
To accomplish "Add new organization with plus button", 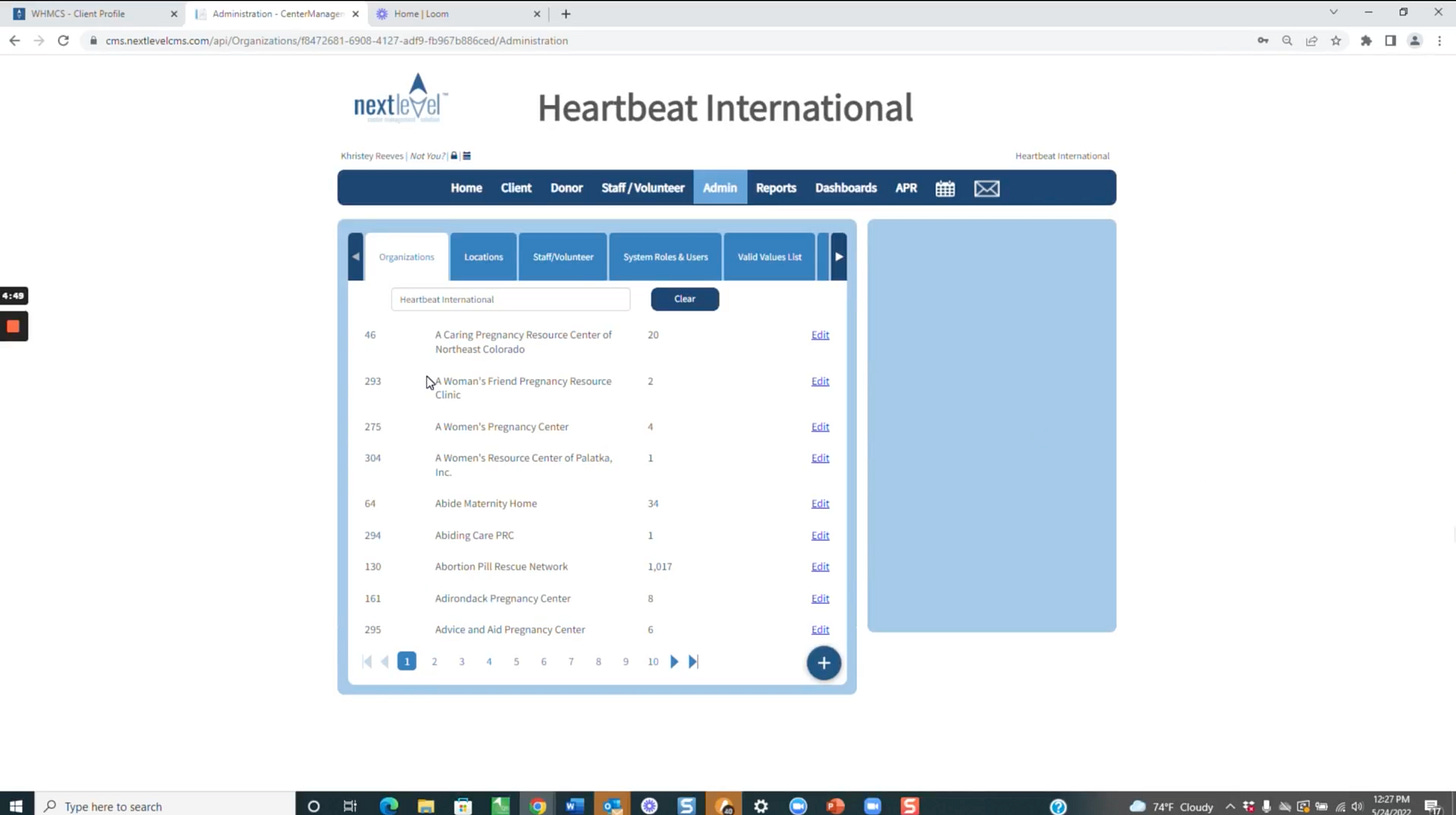I will (824, 663).
